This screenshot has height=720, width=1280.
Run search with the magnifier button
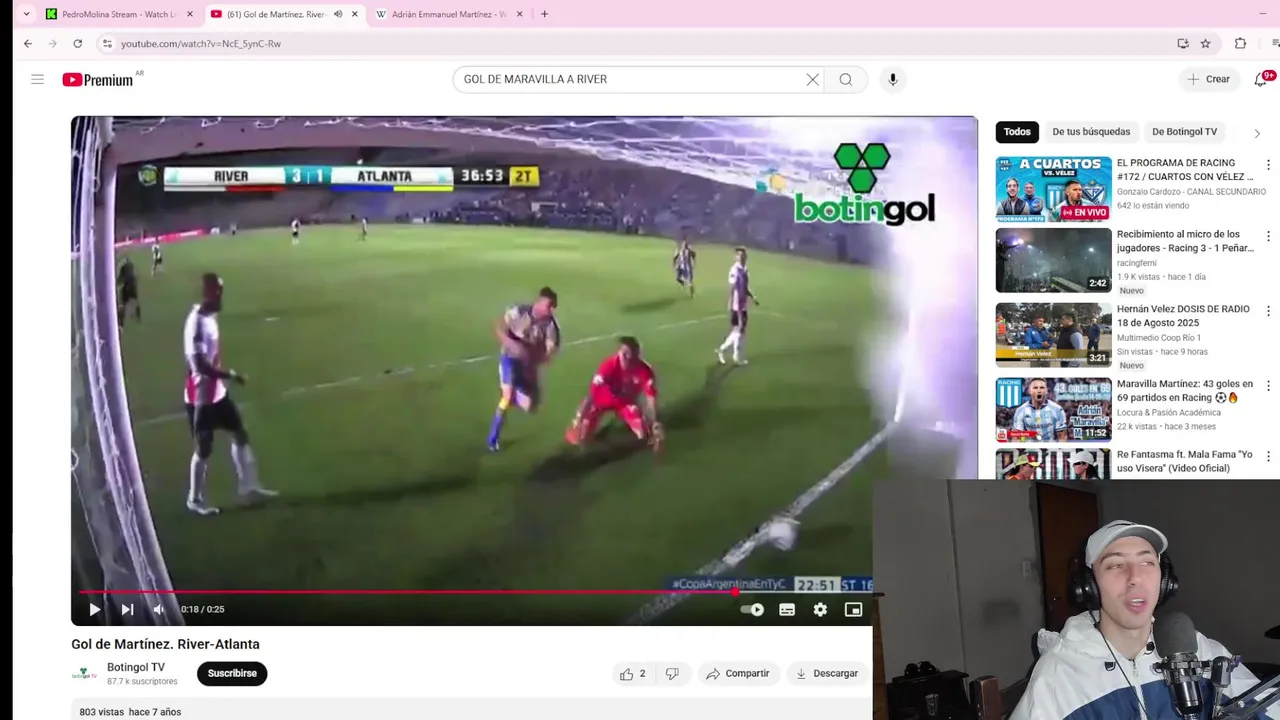[846, 79]
